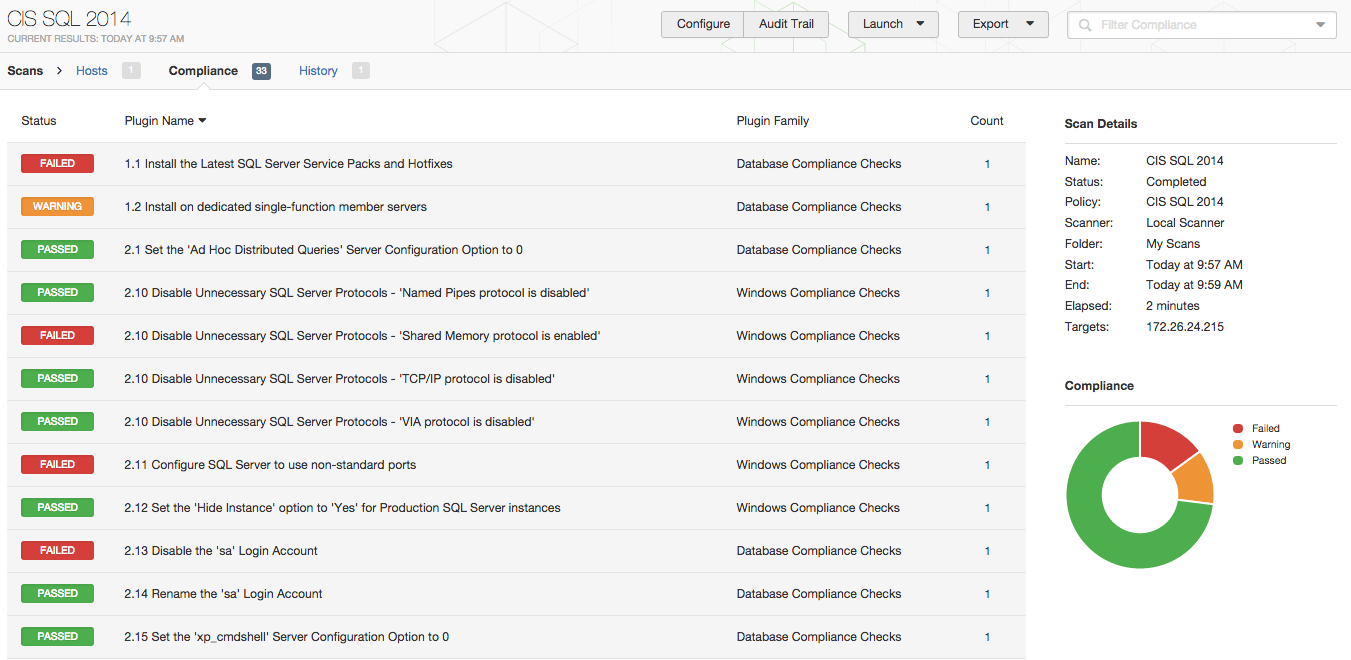Sort by the Plugin Name column header
1351x660 pixels.
(x=159, y=121)
